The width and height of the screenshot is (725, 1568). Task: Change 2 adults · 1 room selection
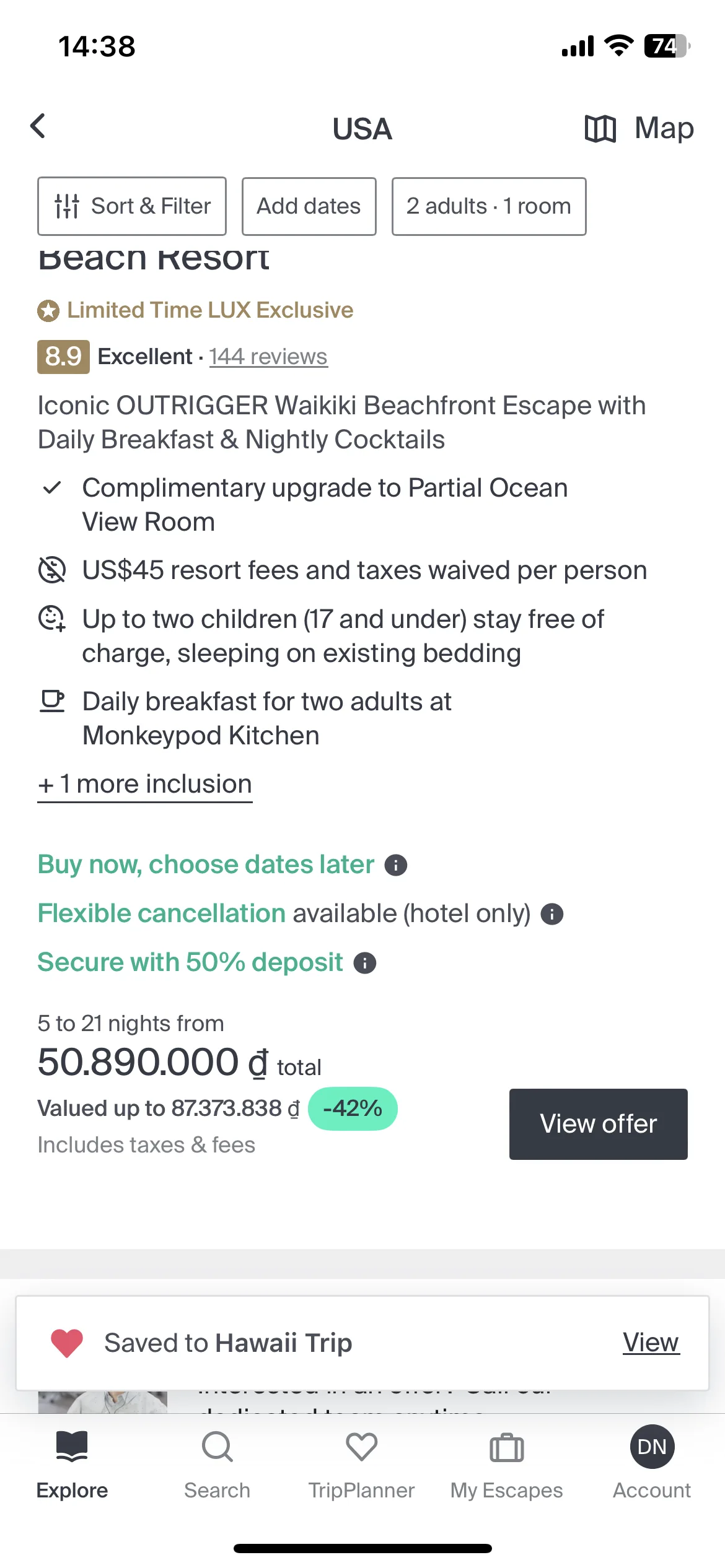489,206
